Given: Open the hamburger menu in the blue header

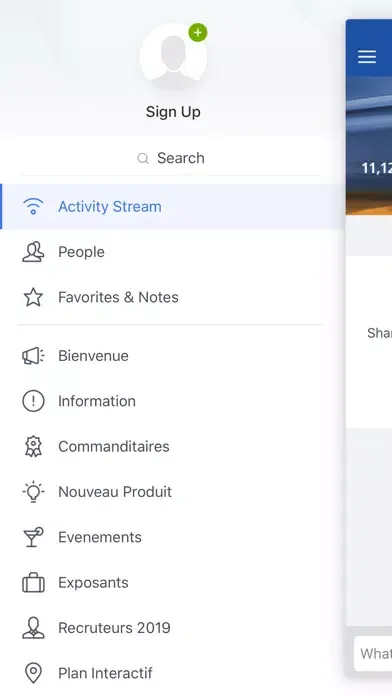Looking at the screenshot, I should [367, 56].
